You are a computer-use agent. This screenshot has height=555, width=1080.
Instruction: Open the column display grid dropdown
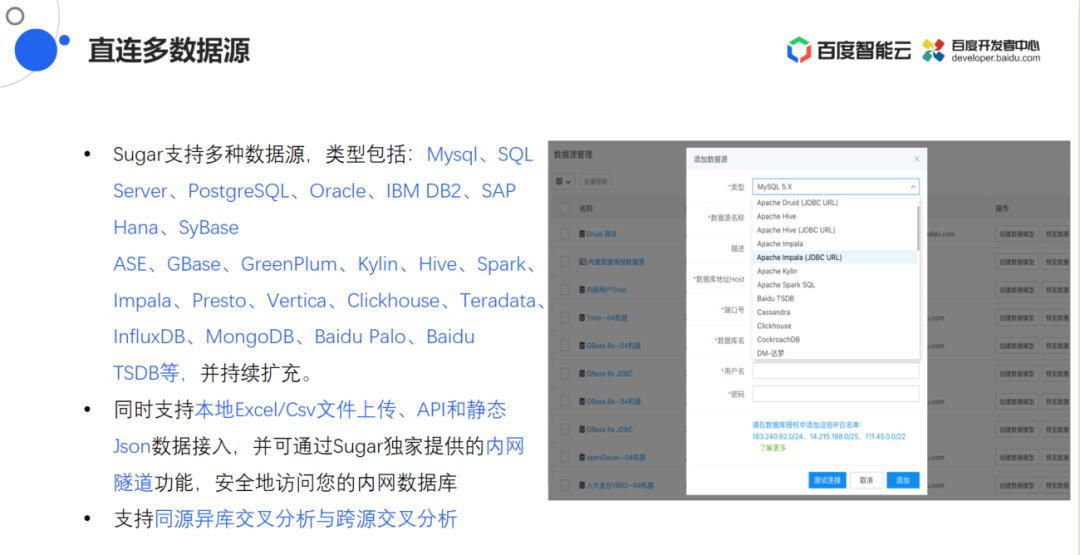[x=564, y=182]
